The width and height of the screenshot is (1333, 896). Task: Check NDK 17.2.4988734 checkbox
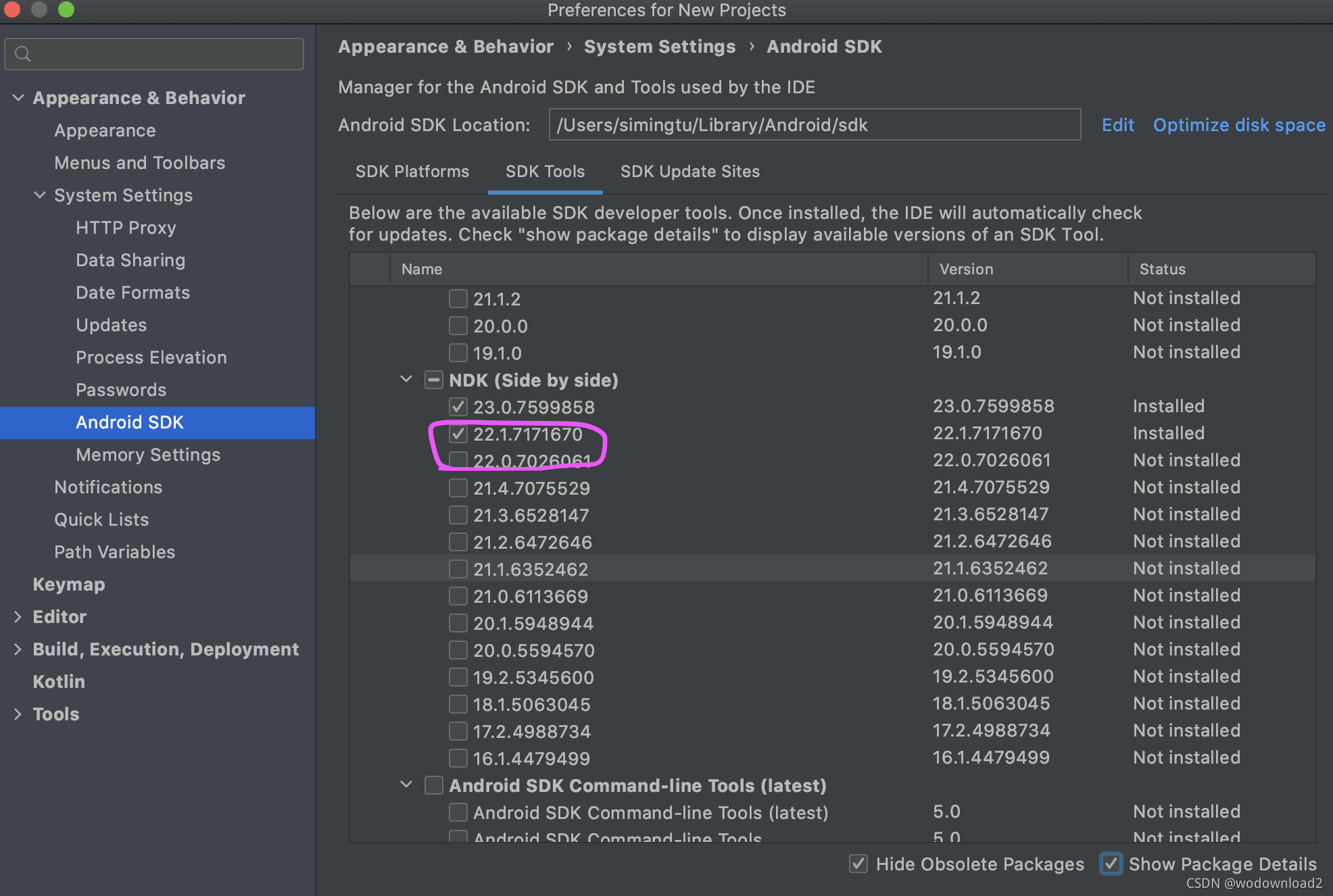point(458,731)
